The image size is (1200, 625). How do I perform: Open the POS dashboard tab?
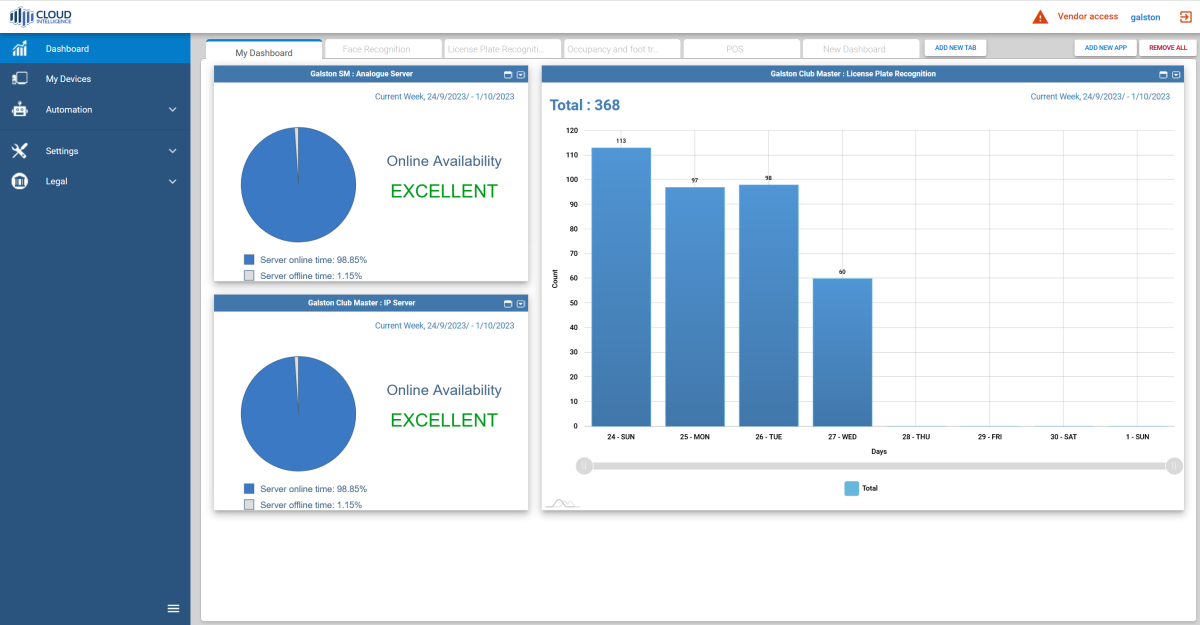point(741,47)
